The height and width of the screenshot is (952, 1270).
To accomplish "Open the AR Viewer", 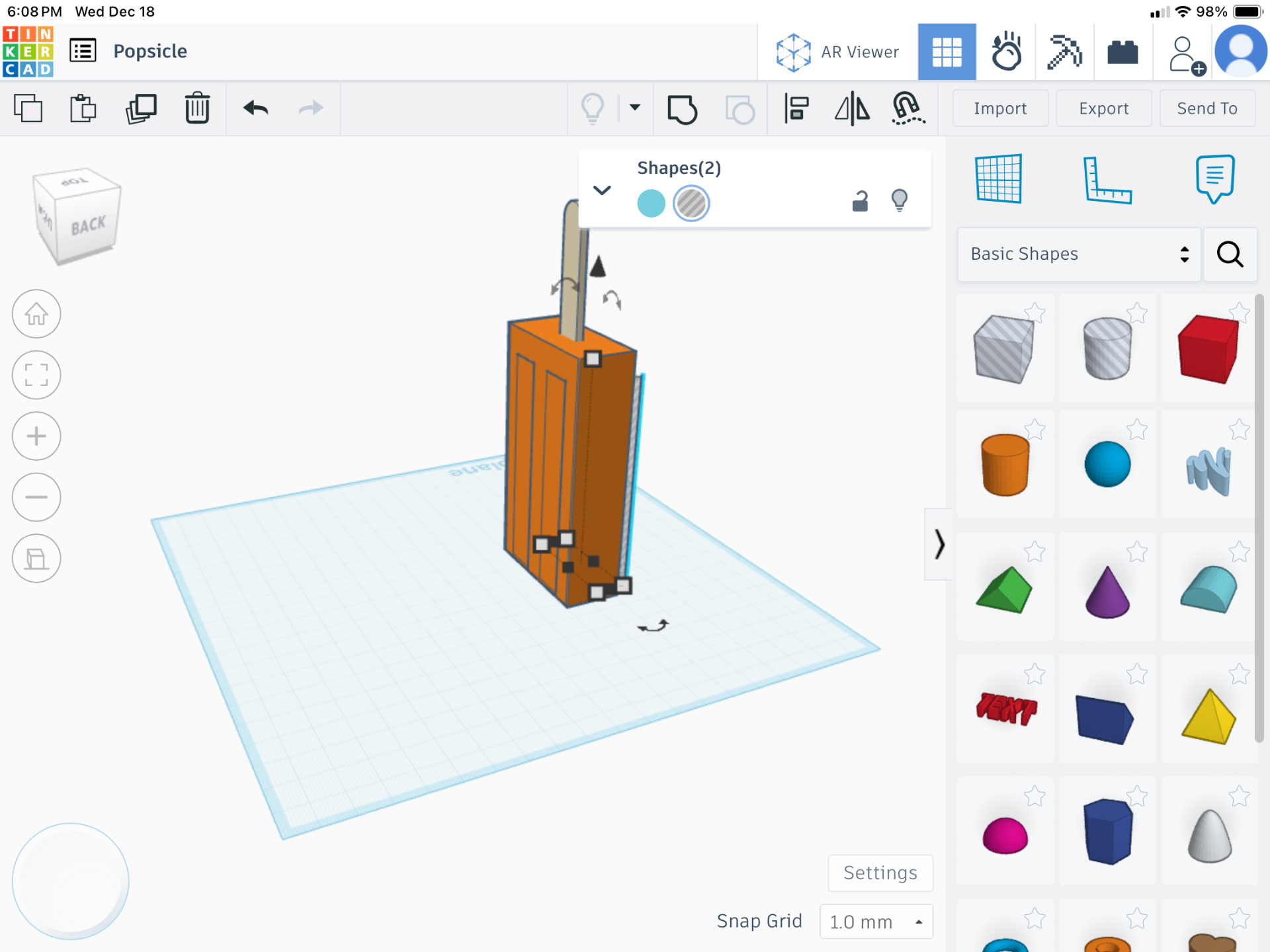I will tap(837, 52).
